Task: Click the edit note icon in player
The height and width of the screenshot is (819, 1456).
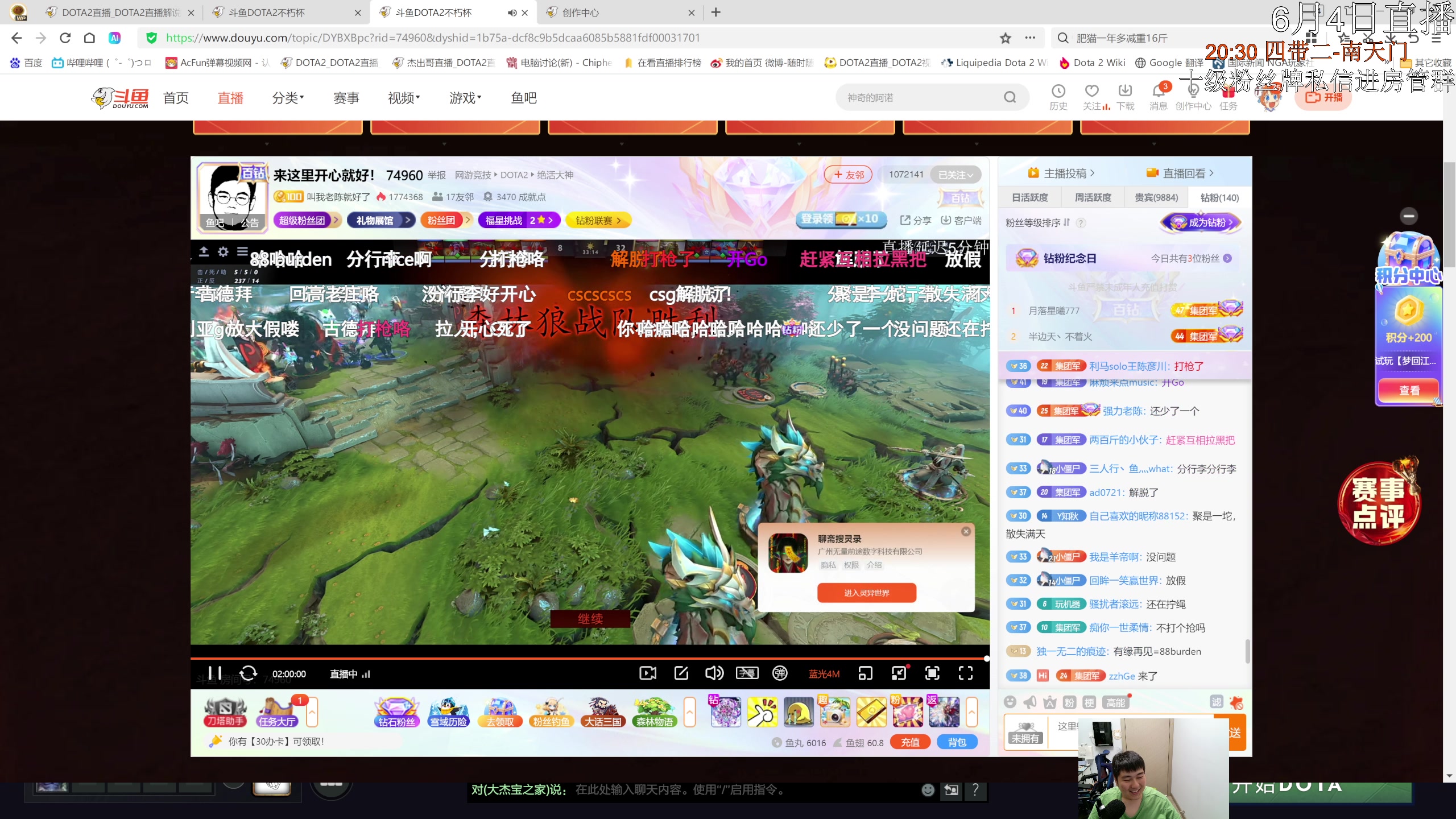Action: pyautogui.click(x=681, y=673)
